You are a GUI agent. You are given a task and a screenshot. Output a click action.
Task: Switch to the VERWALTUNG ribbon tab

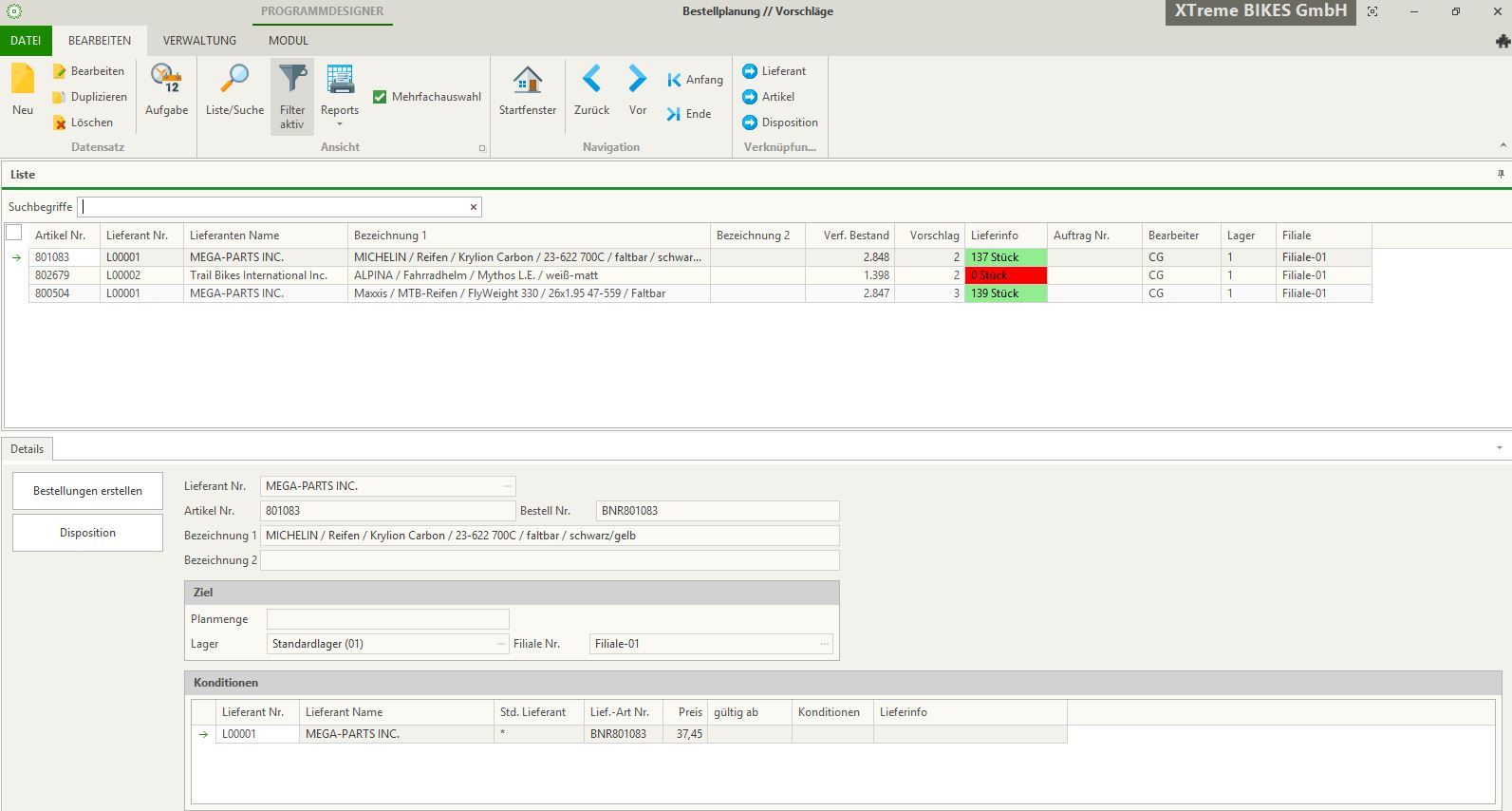(x=199, y=41)
